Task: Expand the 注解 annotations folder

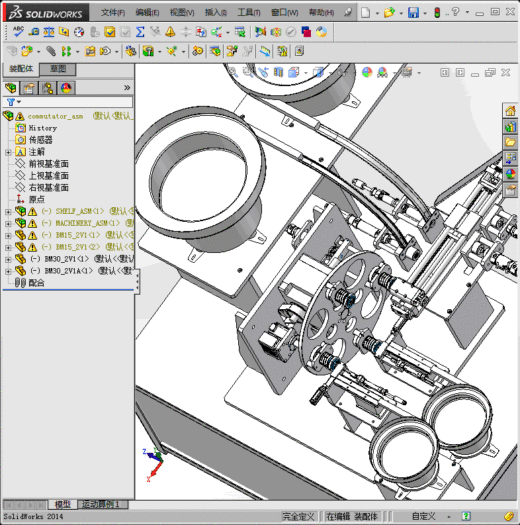Action: pyautogui.click(x=8, y=152)
